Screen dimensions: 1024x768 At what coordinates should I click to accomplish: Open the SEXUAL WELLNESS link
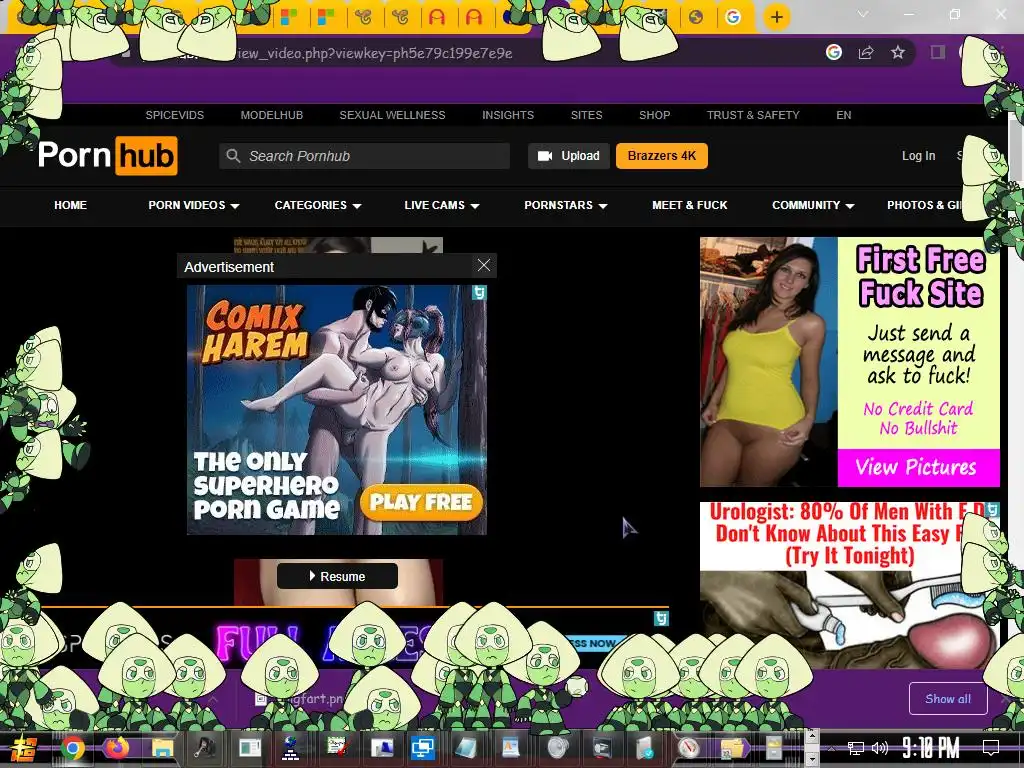392,115
